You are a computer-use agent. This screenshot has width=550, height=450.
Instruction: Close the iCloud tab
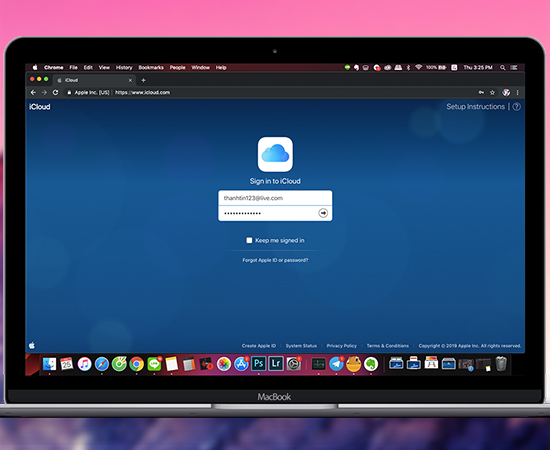click(x=130, y=80)
